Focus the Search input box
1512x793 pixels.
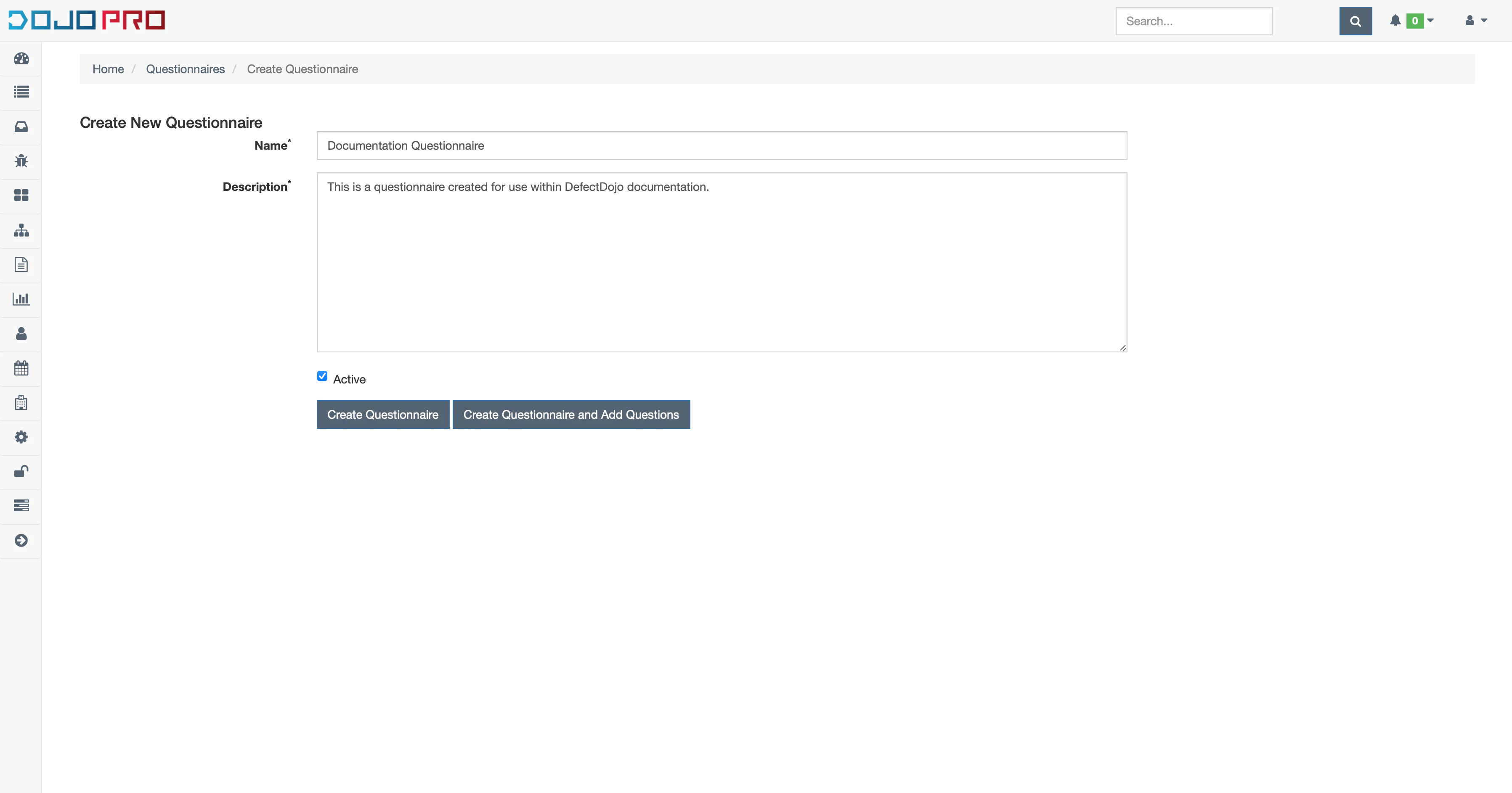tap(1194, 21)
